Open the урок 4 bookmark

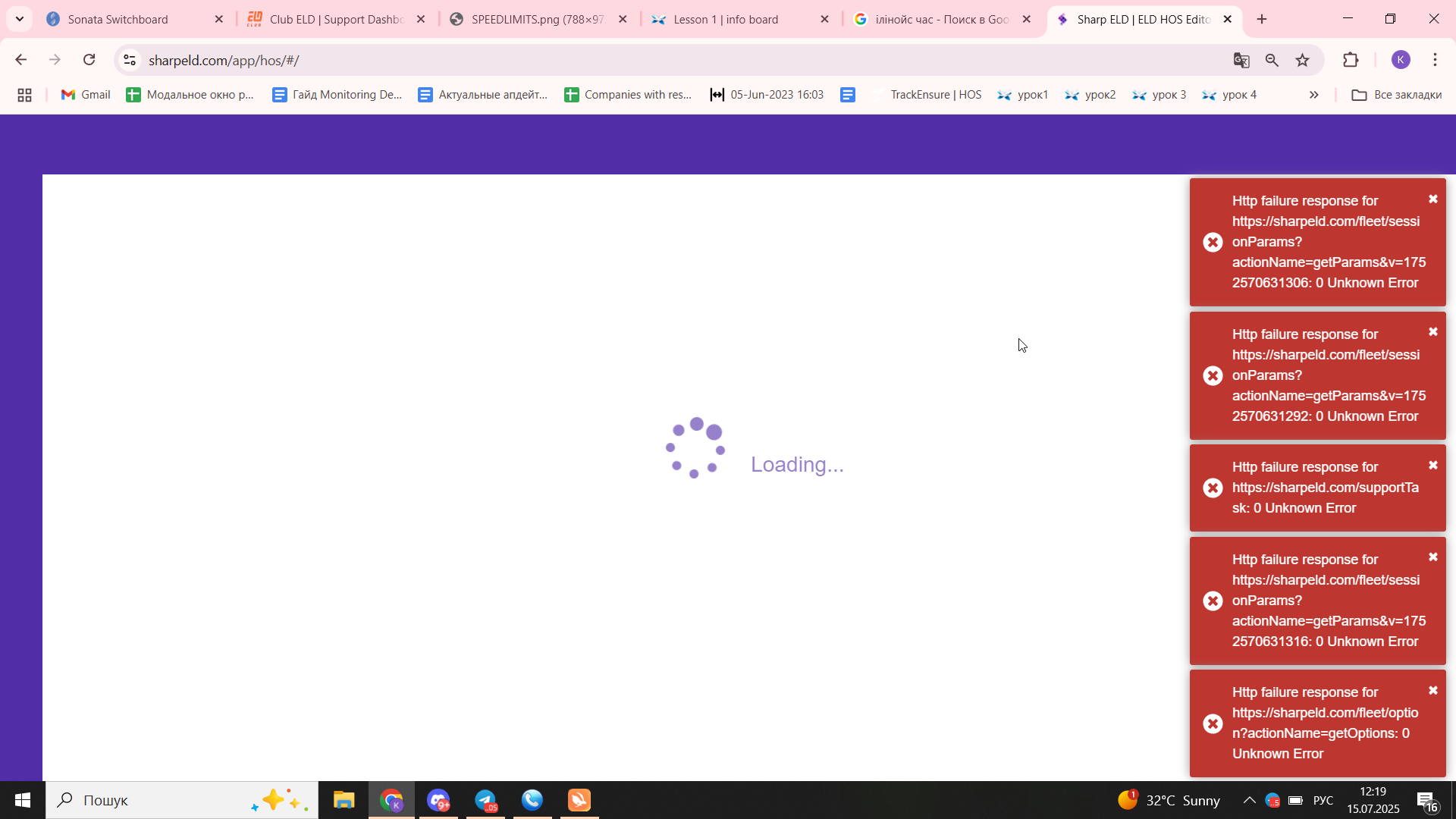(x=1229, y=95)
